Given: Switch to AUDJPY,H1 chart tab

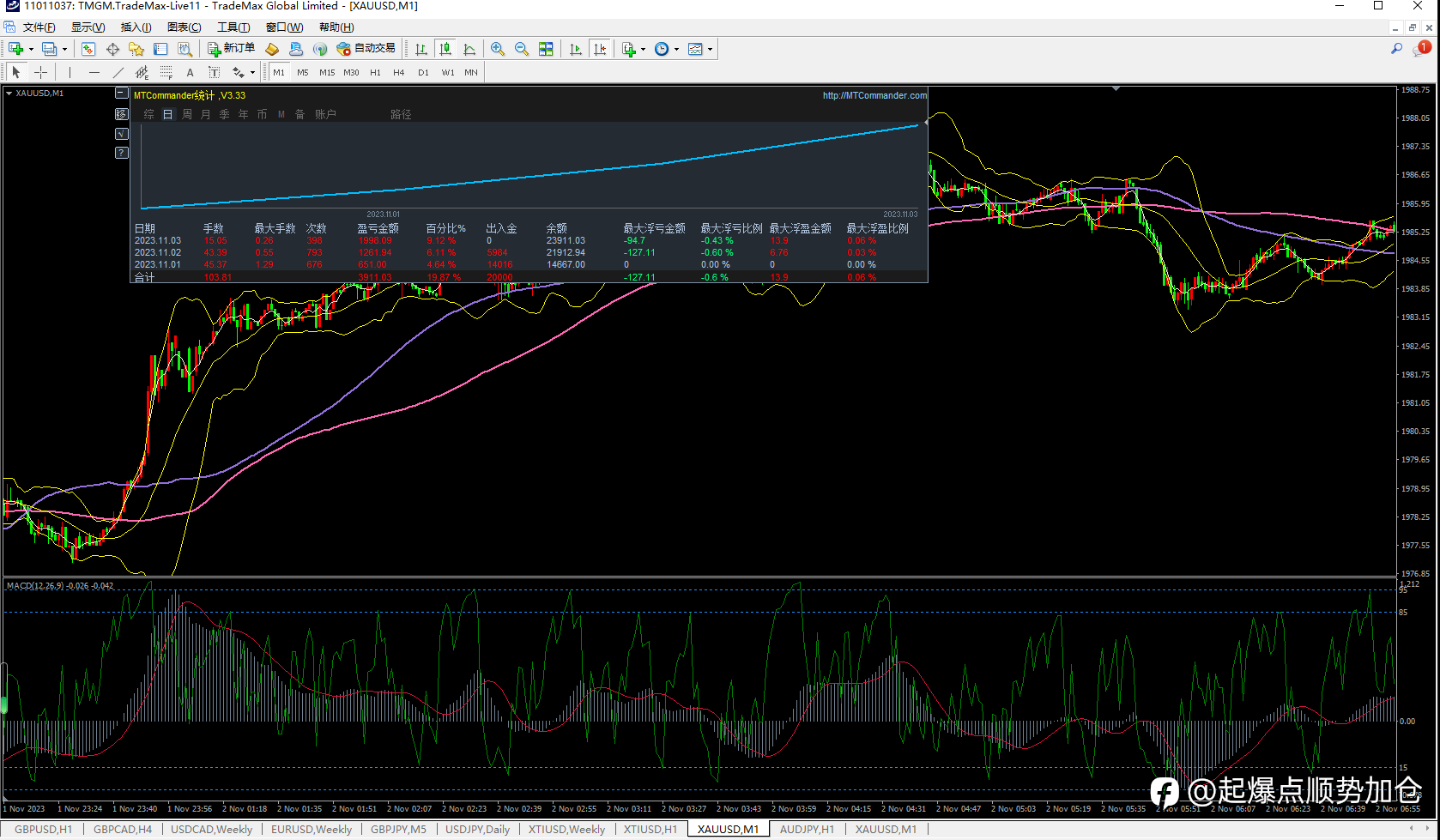Looking at the screenshot, I should pyautogui.click(x=807, y=830).
